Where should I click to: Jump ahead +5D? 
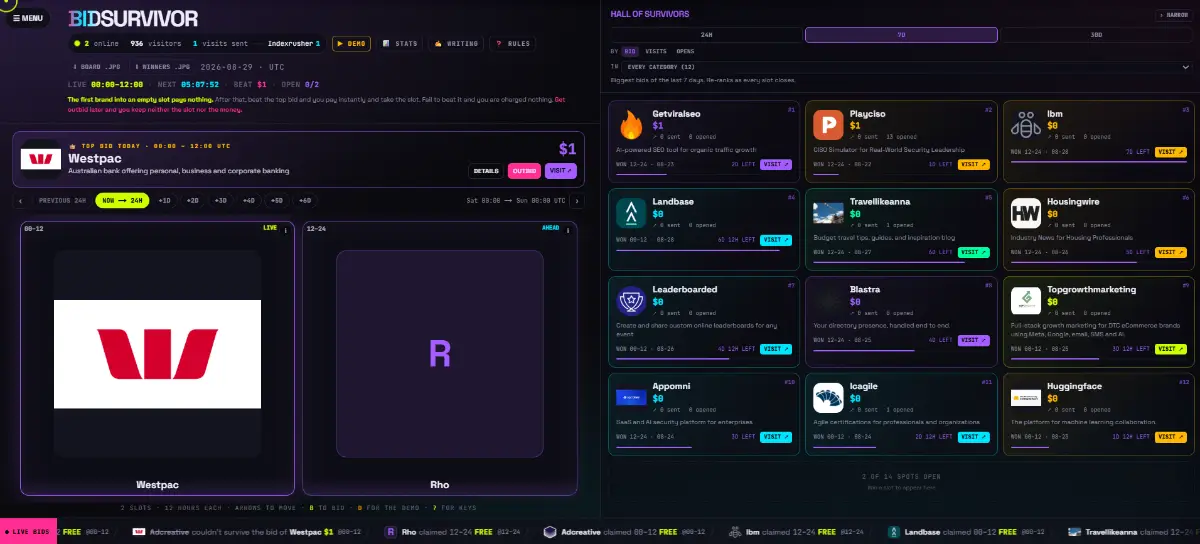tap(277, 200)
